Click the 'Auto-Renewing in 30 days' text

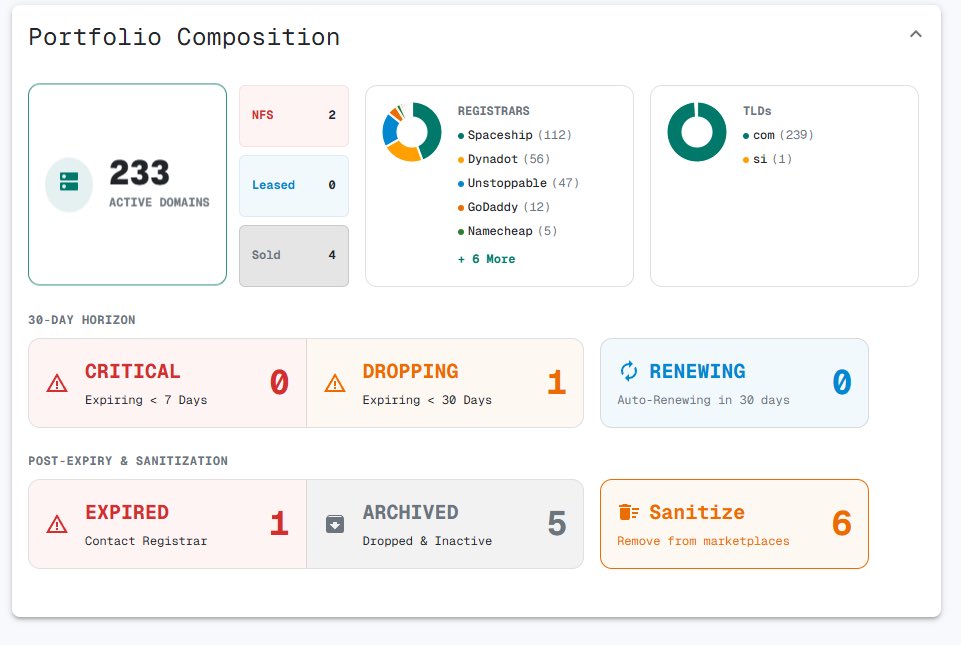click(x=703, y=400)
